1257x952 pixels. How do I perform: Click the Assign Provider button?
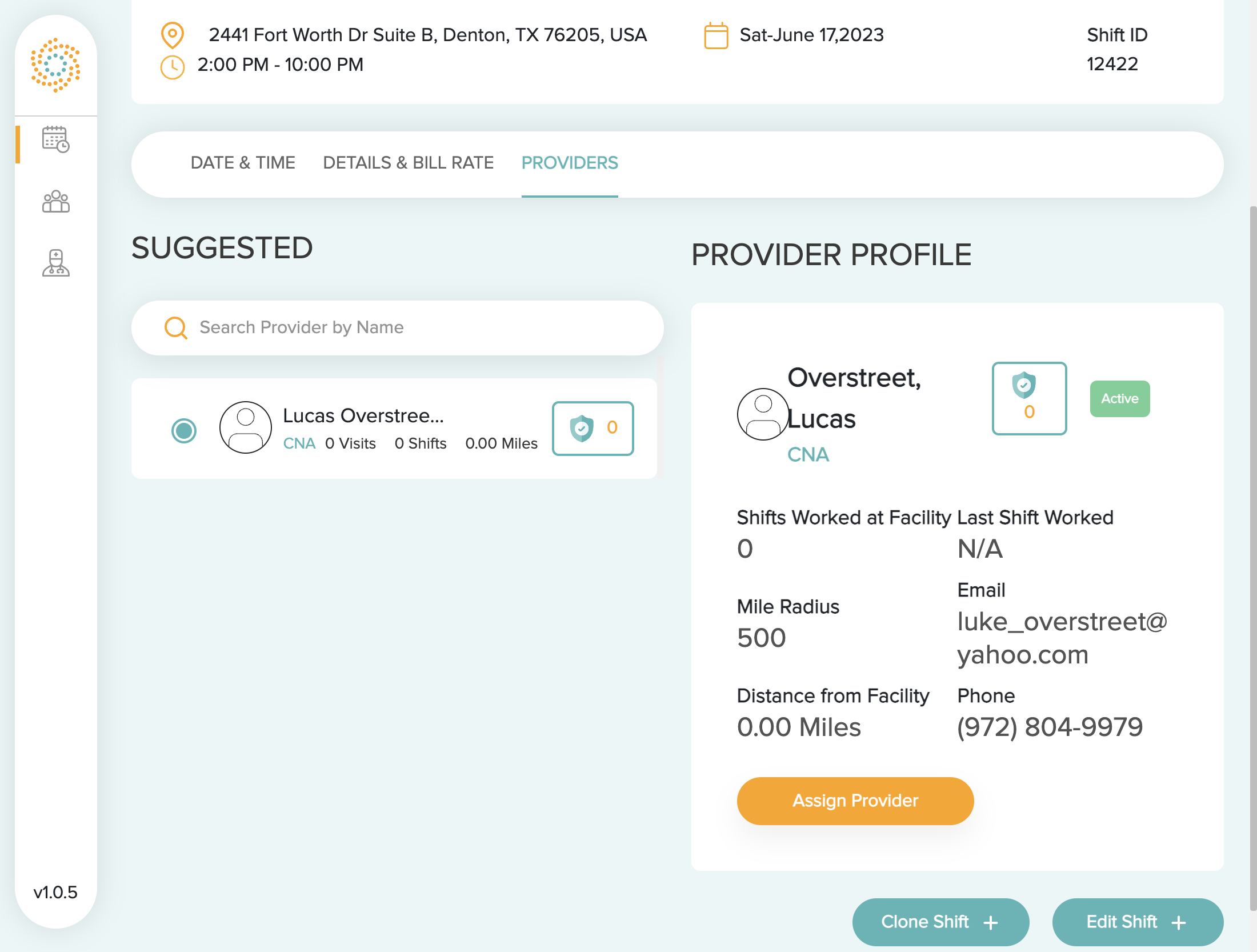(x=855, y=801)
